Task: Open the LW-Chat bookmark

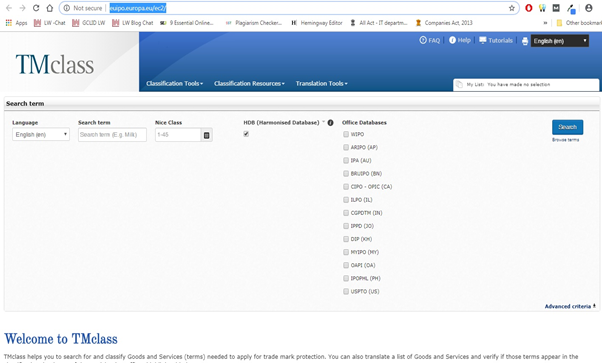Action: pyautogui.click(x=50, y=23)
